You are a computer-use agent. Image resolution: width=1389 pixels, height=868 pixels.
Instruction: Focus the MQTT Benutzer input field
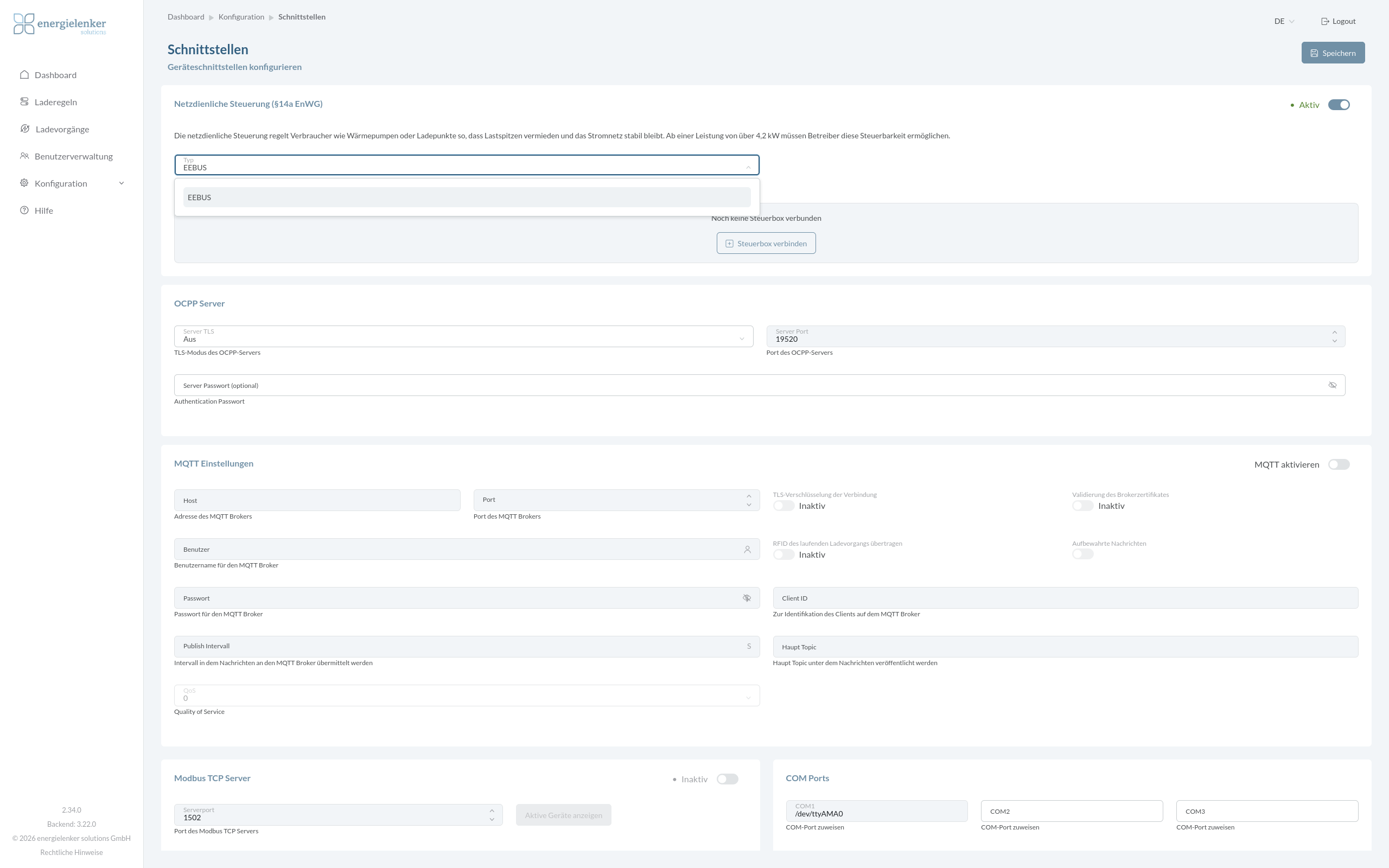click(467, 549)
